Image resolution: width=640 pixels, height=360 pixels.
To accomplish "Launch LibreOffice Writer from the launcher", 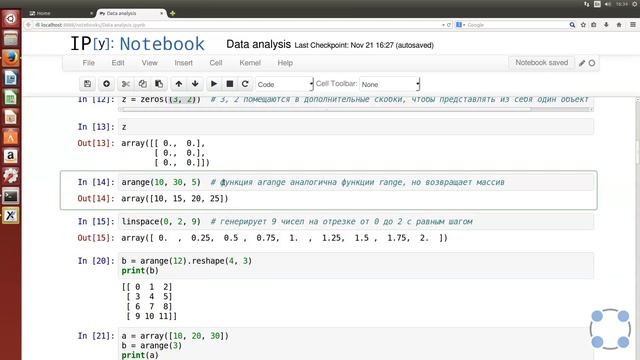I will pos(11,78).
